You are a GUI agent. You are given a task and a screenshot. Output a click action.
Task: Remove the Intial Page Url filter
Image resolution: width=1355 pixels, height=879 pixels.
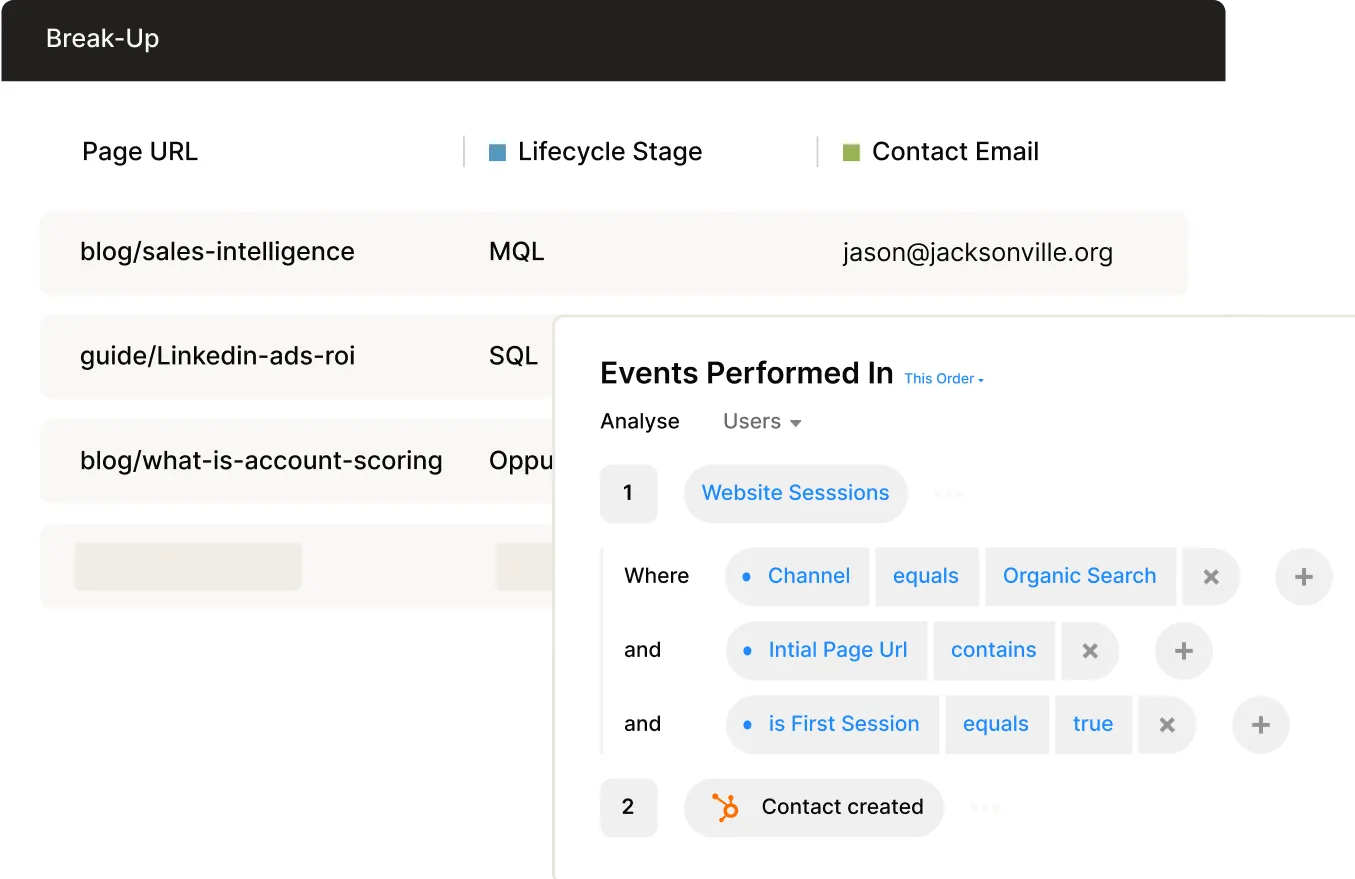(x=1089, y=650)
